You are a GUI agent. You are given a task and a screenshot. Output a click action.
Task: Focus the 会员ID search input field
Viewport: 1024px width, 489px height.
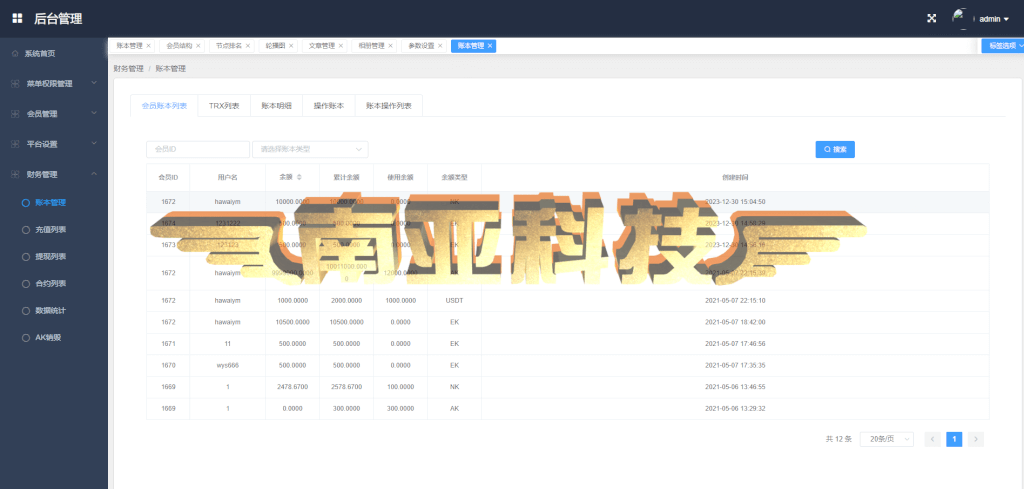click(x=198, y=150)
